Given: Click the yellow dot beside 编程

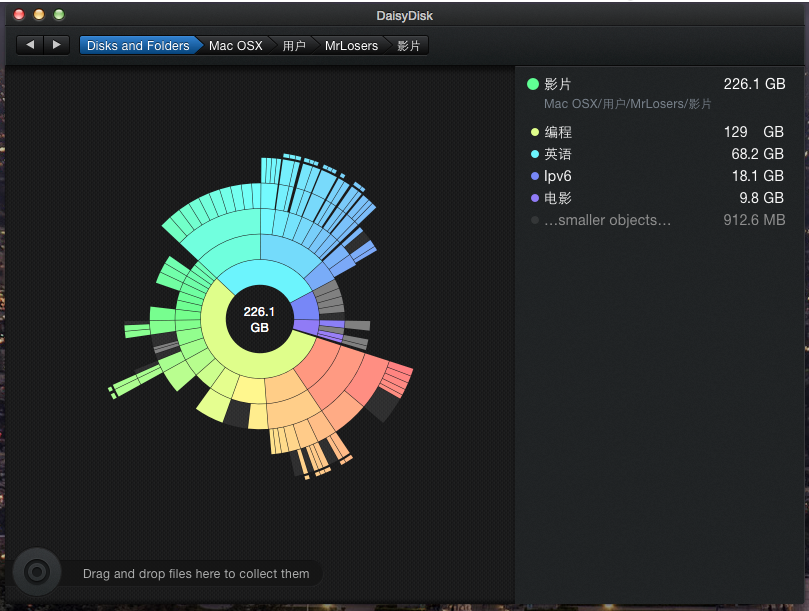Looking at the screenshot, I should [535, 132].
